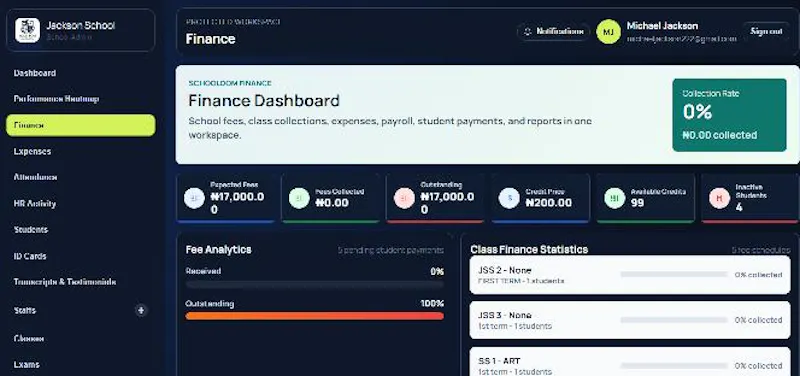
Task: Click the Outstanding card icon
Action: click(x=404, y=198)
